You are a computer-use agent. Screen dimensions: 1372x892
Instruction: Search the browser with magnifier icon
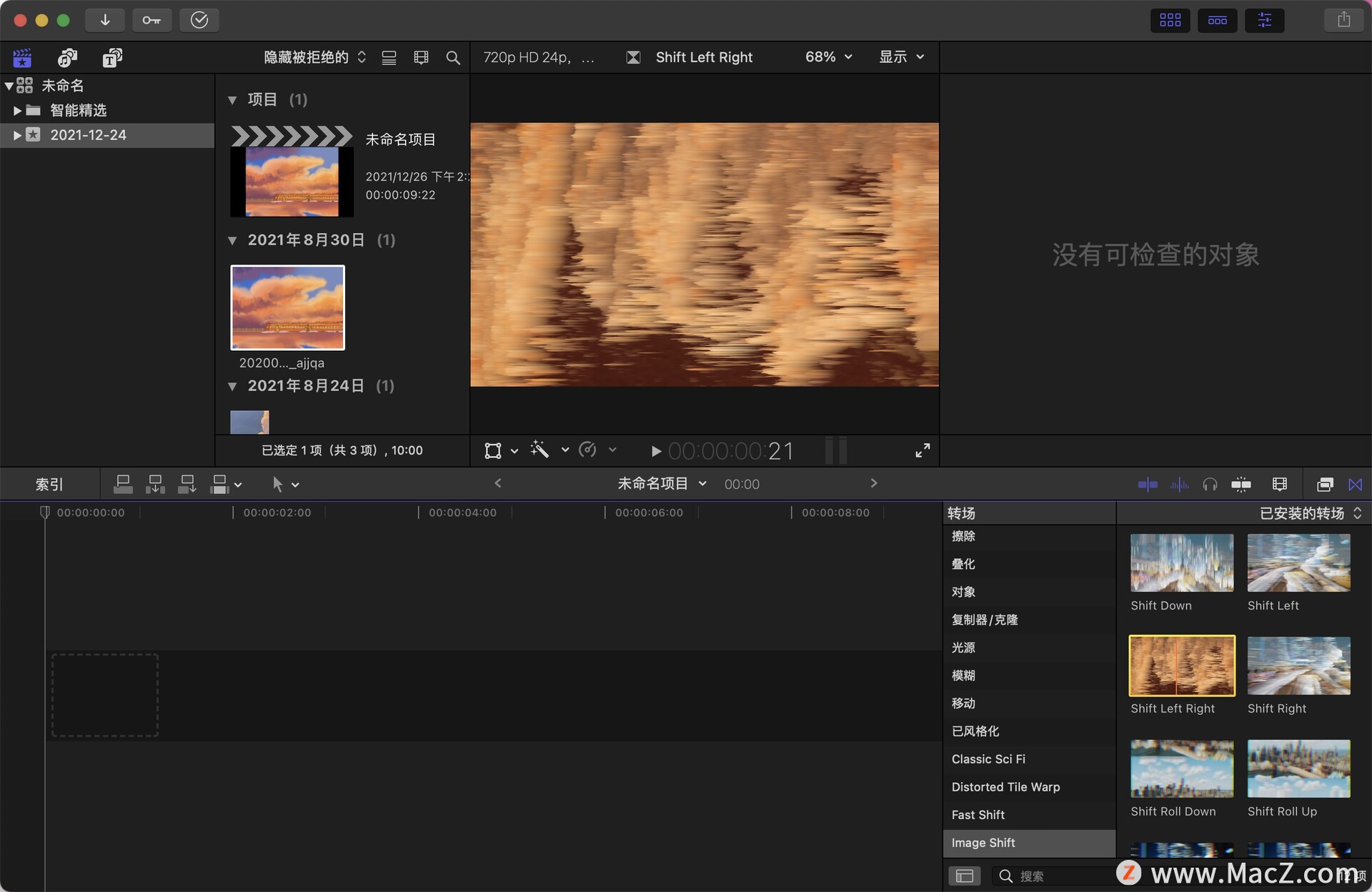[x=452, y=58]
